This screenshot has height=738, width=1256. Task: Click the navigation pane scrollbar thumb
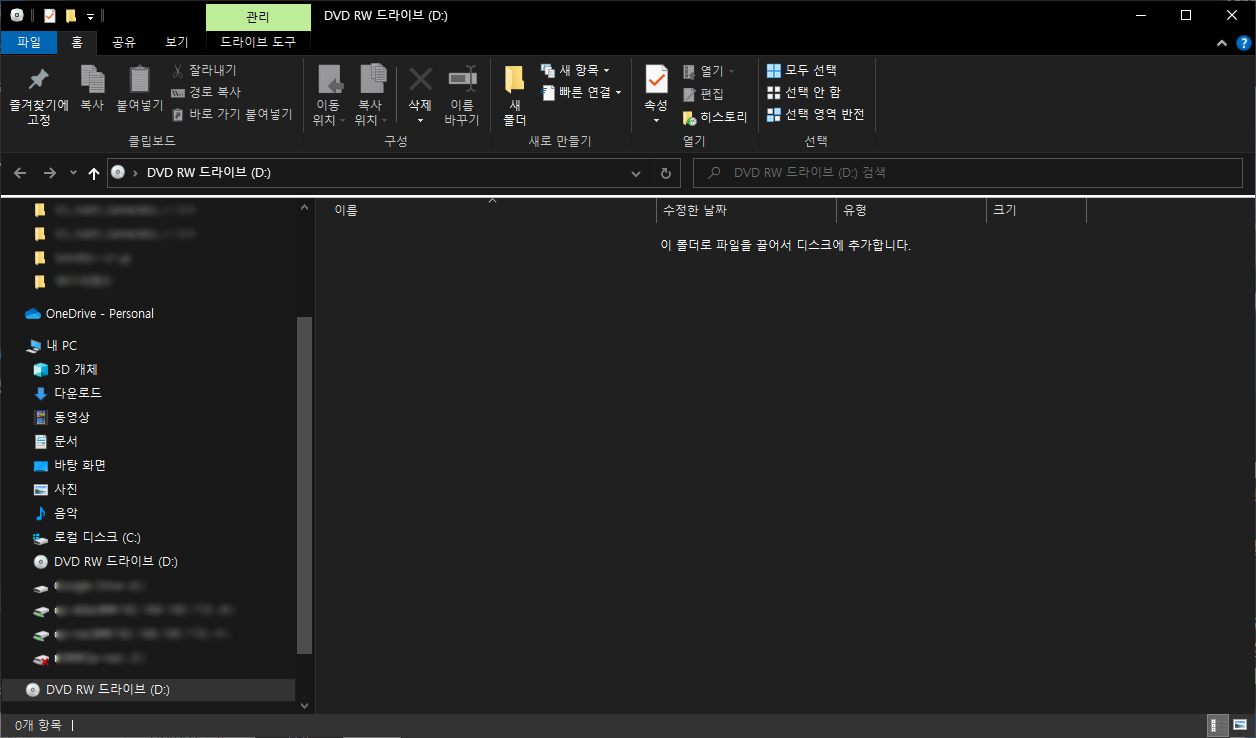click(305, 485)
